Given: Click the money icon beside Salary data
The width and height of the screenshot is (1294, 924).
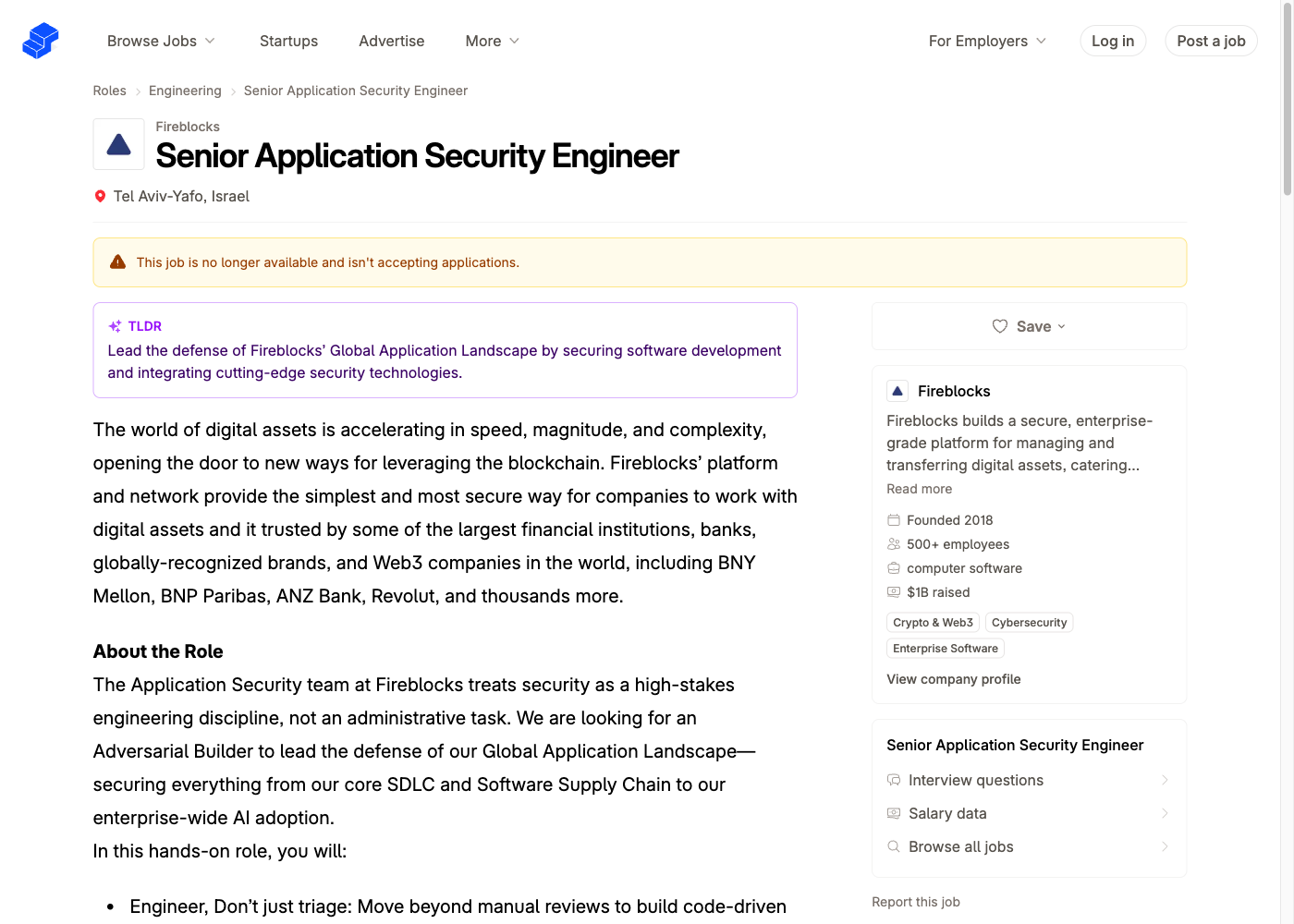Looking at the screenshot, I should pos(894,813).
